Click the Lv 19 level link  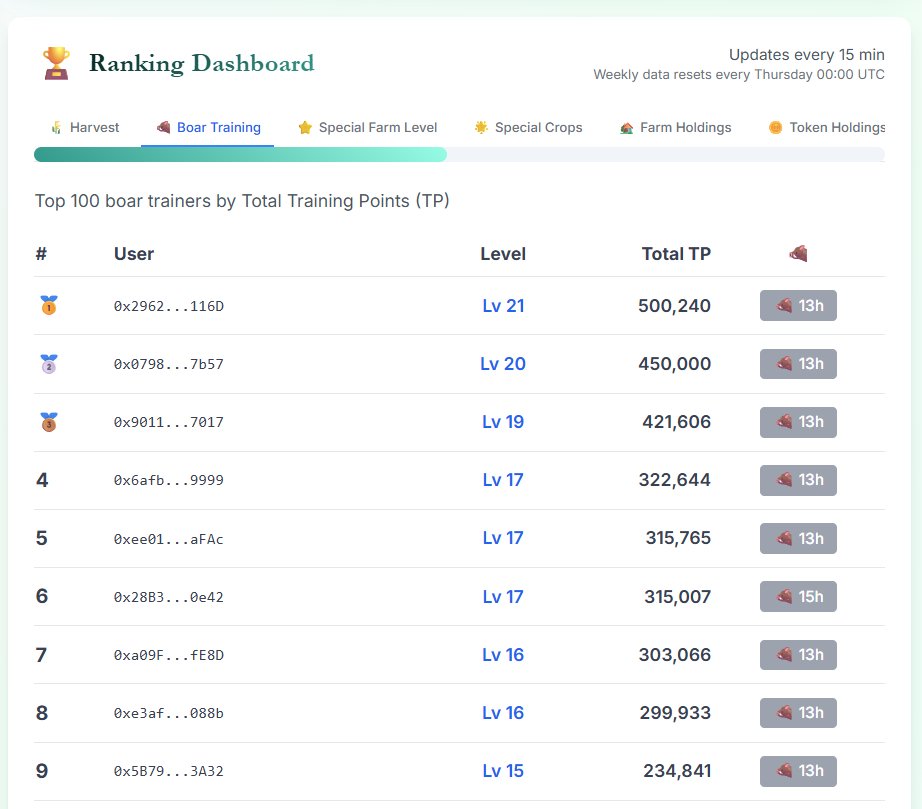pyautogui.click(x=503, y=422)
